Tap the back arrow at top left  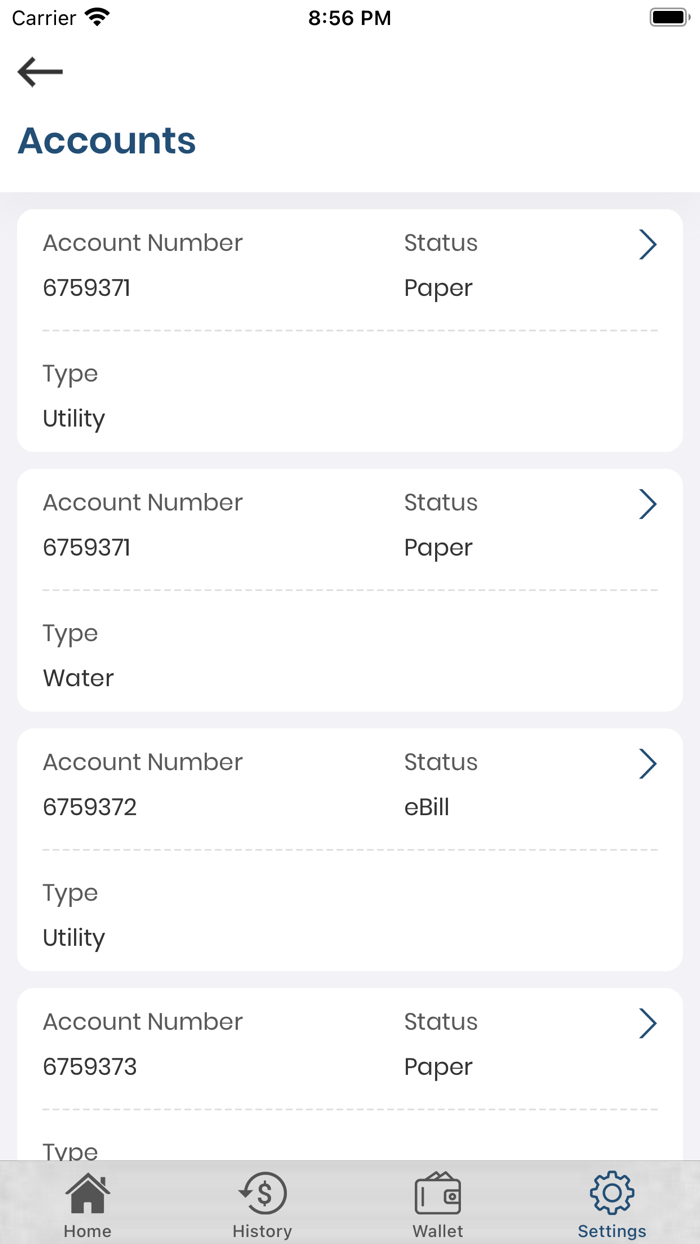(39, 71)
